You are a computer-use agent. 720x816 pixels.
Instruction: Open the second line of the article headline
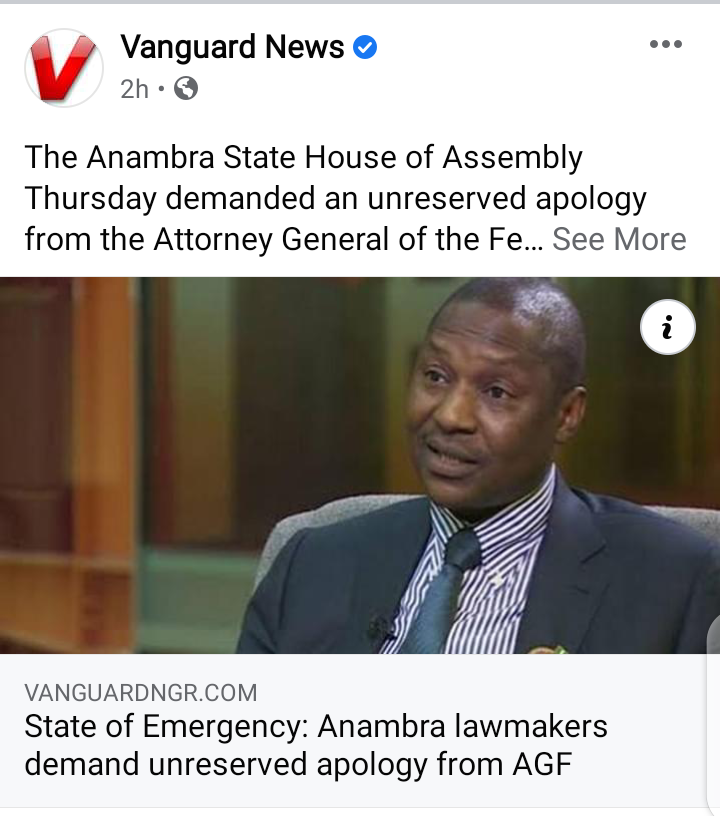298,764
